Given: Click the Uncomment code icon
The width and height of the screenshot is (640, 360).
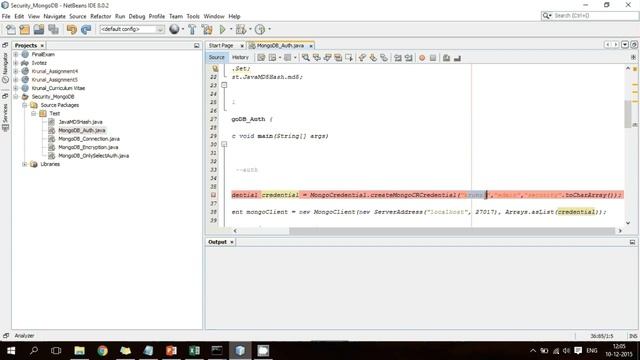Looking at the screenshot, I should coord(458,58).
